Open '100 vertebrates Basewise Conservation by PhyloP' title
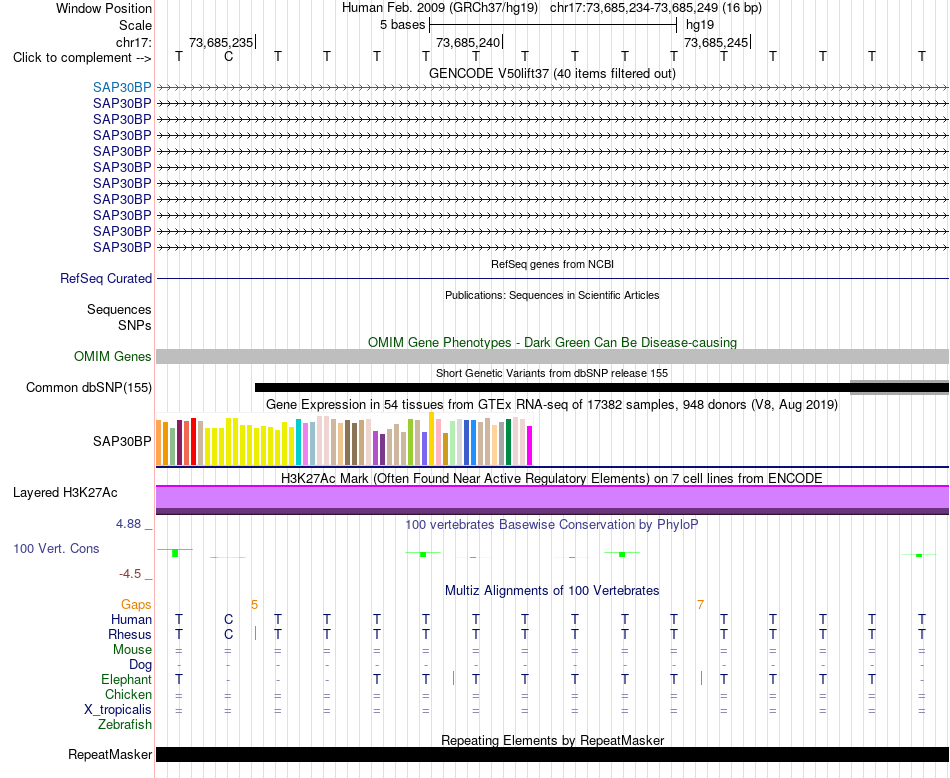The height and width of the screenshot is (778, 950). click(x=552, y=525)
